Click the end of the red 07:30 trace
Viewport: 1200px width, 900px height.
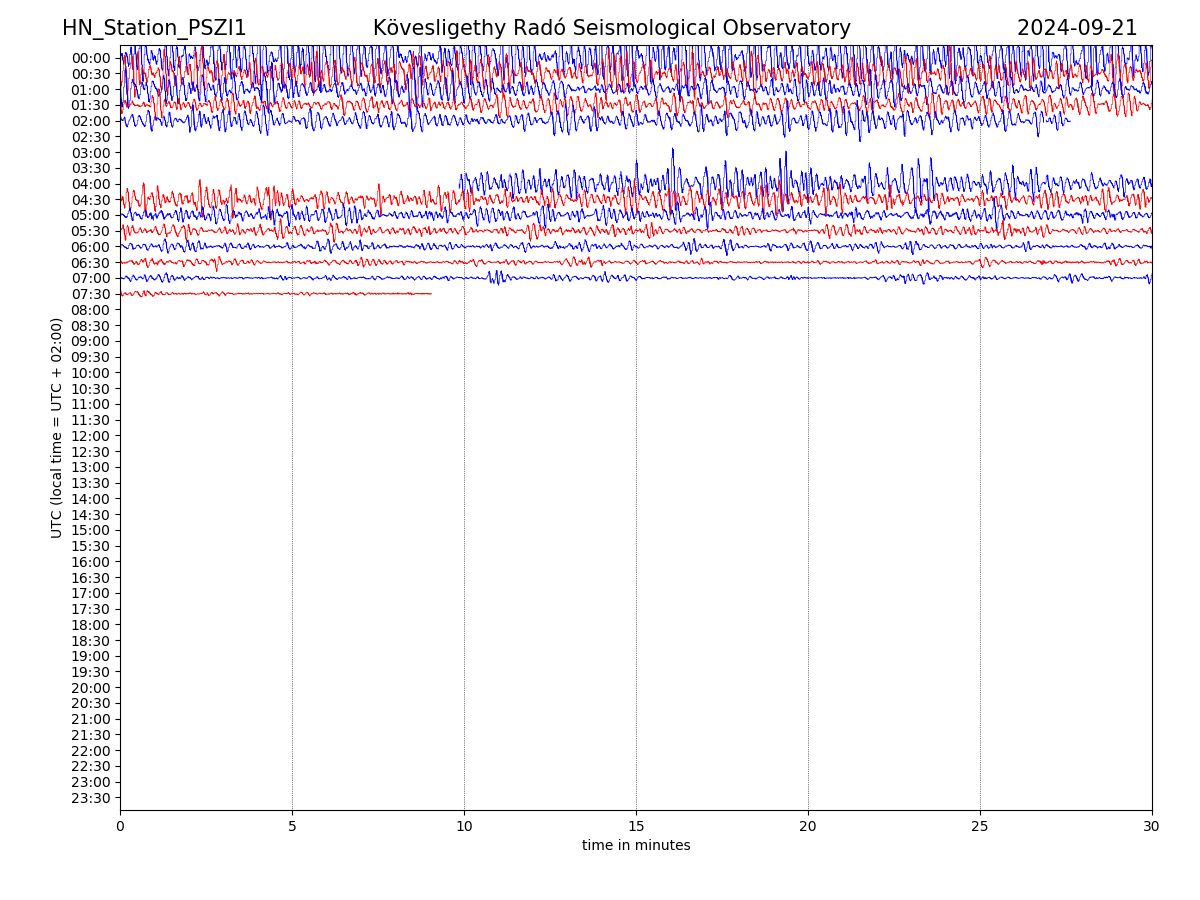431,294
